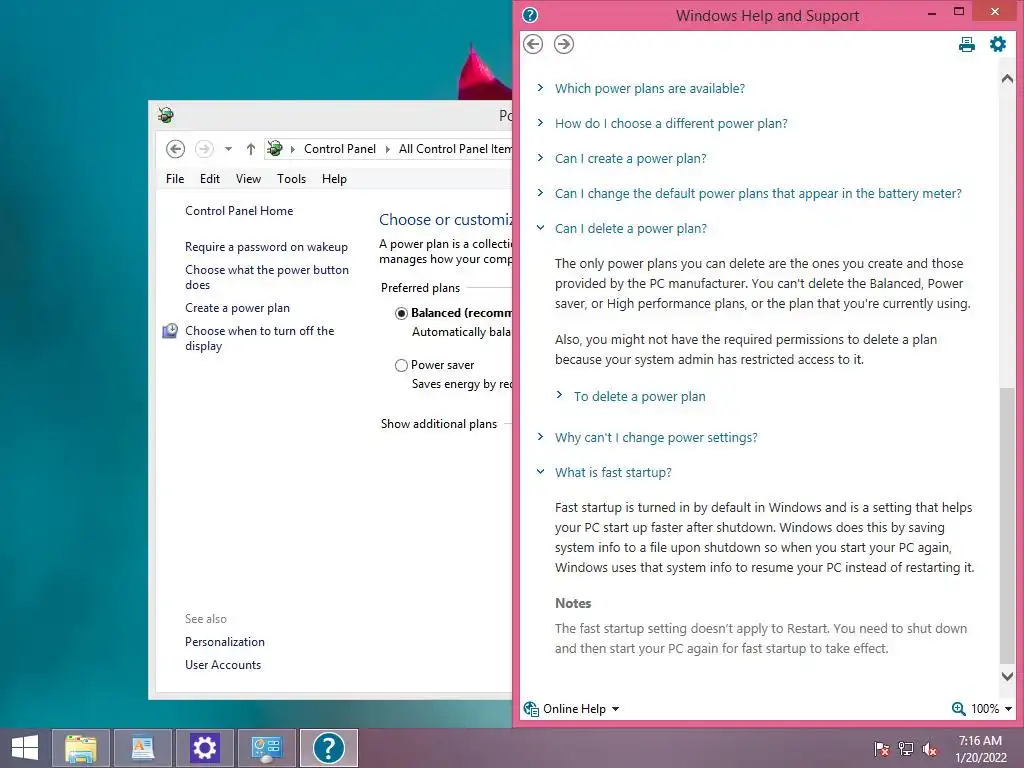Switch to Help and Support taskbar icon
Screen dimensions: 1024x768
328,748
